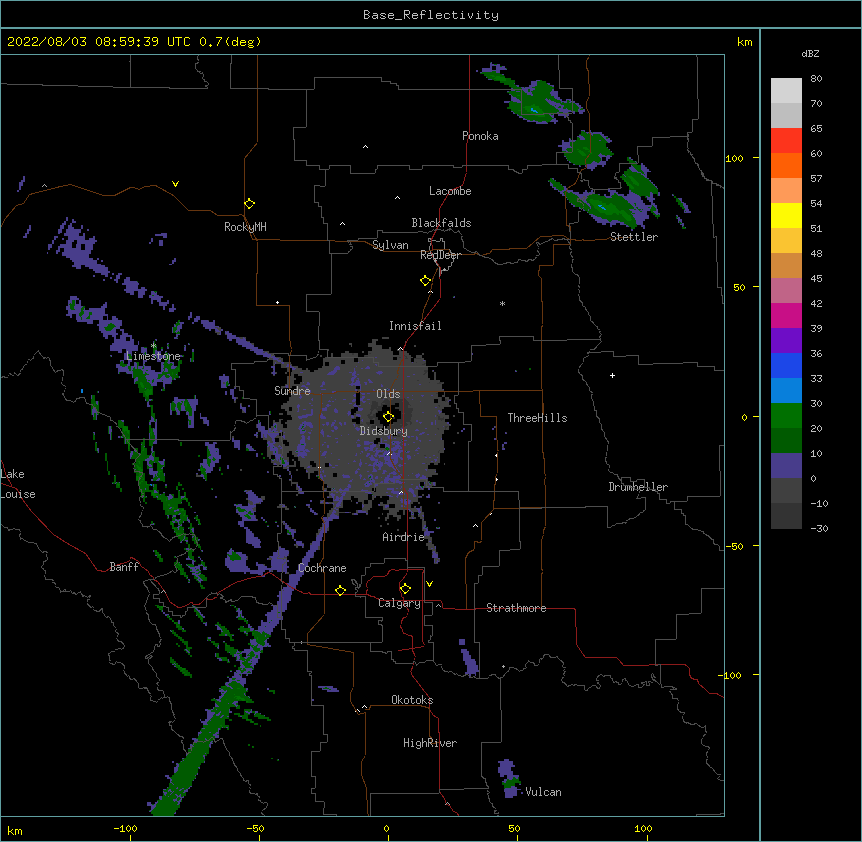Click the Drumheller town label

coord(638,487)
